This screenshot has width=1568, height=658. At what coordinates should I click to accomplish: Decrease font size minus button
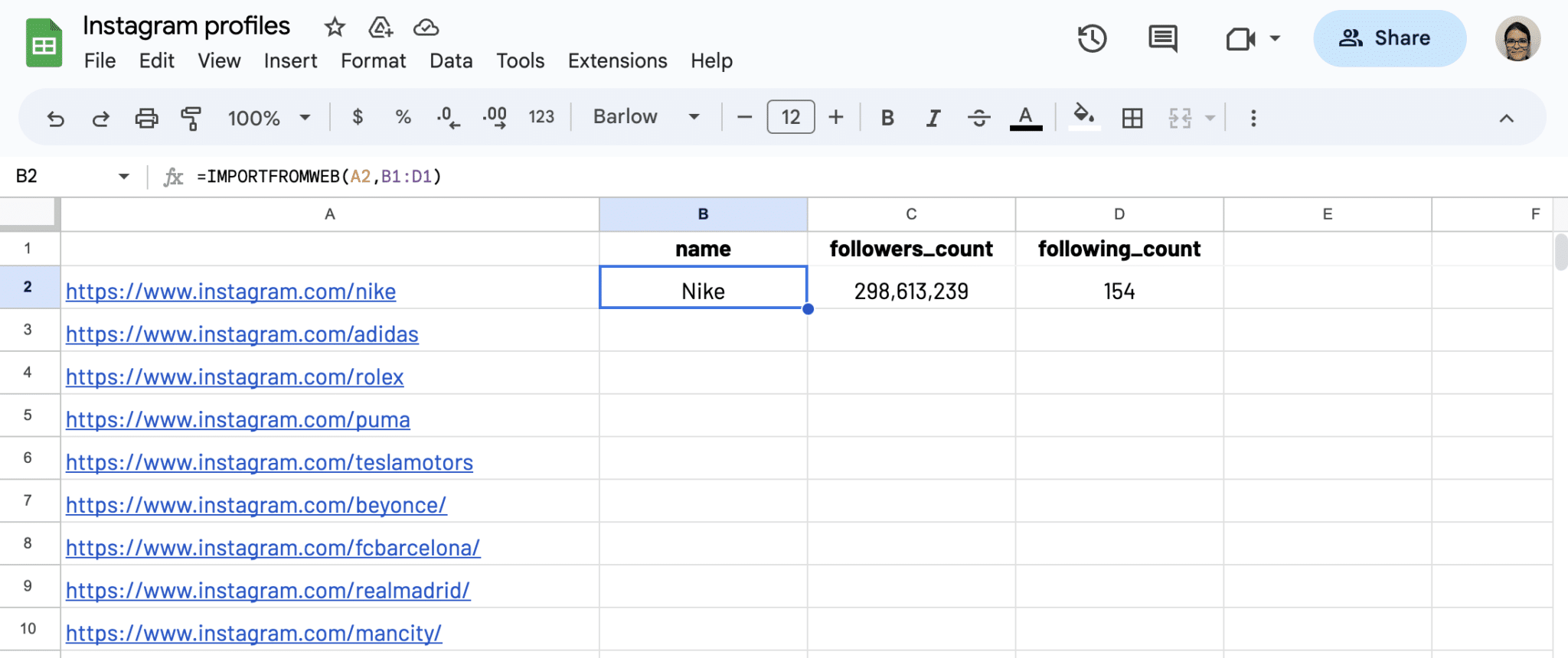(744, 117)
